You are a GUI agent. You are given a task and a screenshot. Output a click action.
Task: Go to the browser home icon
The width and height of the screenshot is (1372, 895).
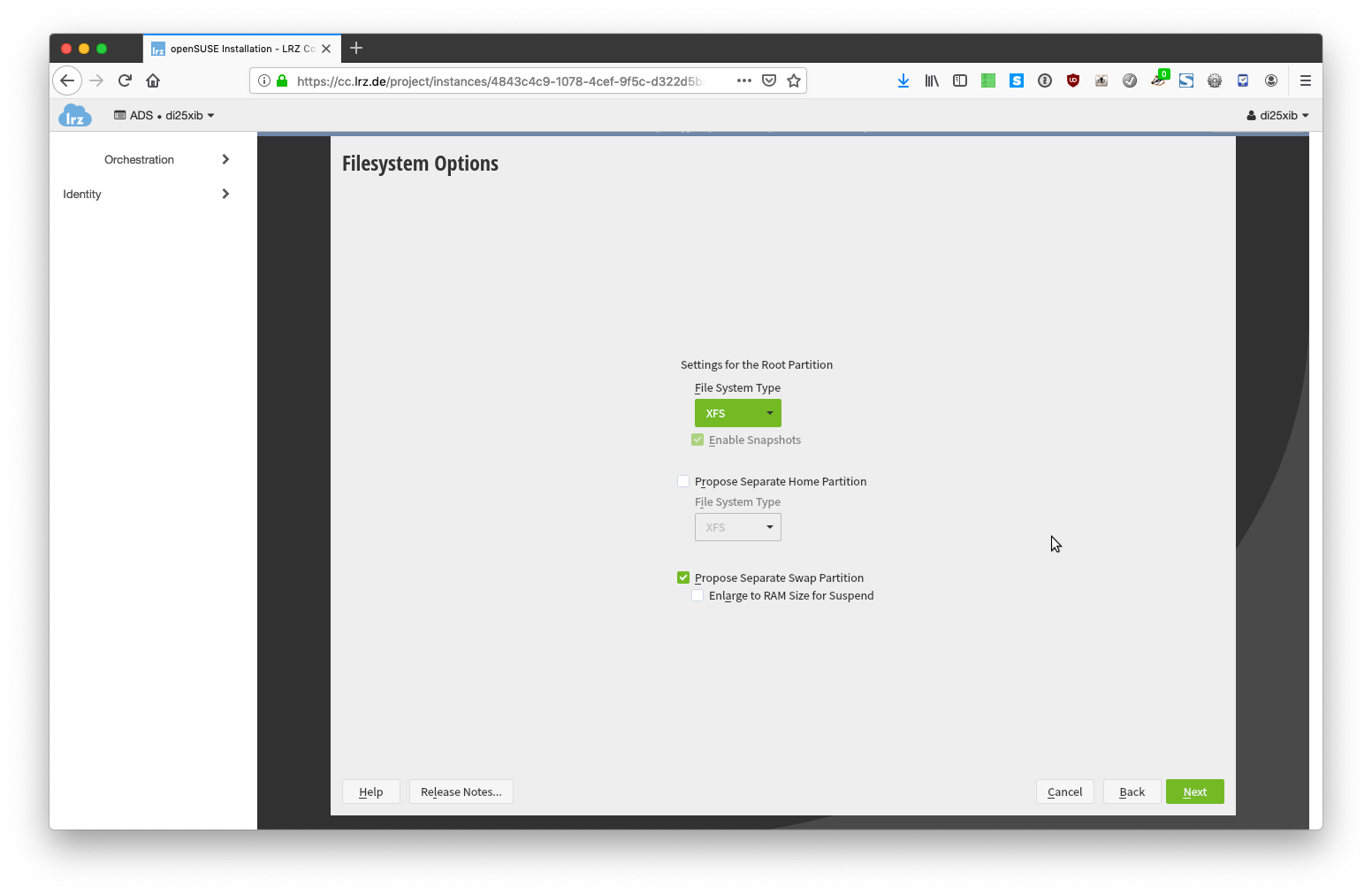(x=153, y=80)
